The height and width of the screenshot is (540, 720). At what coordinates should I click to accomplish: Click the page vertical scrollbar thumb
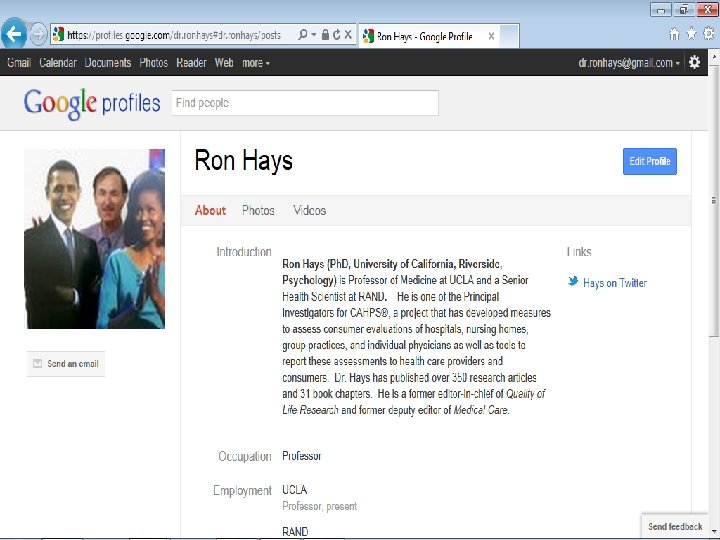(x=714, y=200)
